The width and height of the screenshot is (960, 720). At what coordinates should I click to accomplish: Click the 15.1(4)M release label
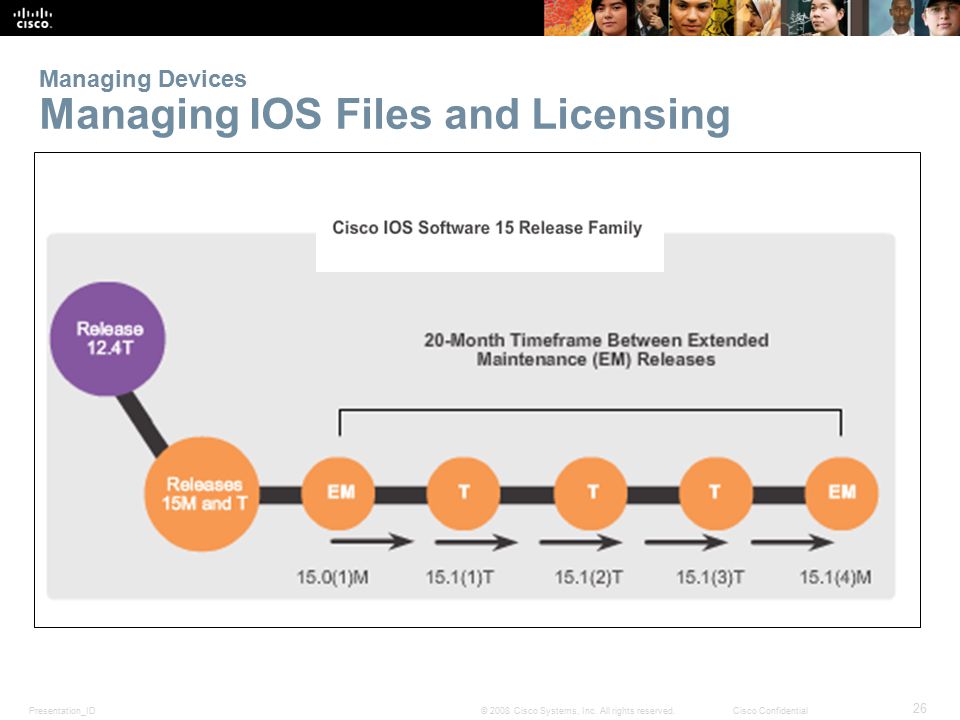(836, 577)
